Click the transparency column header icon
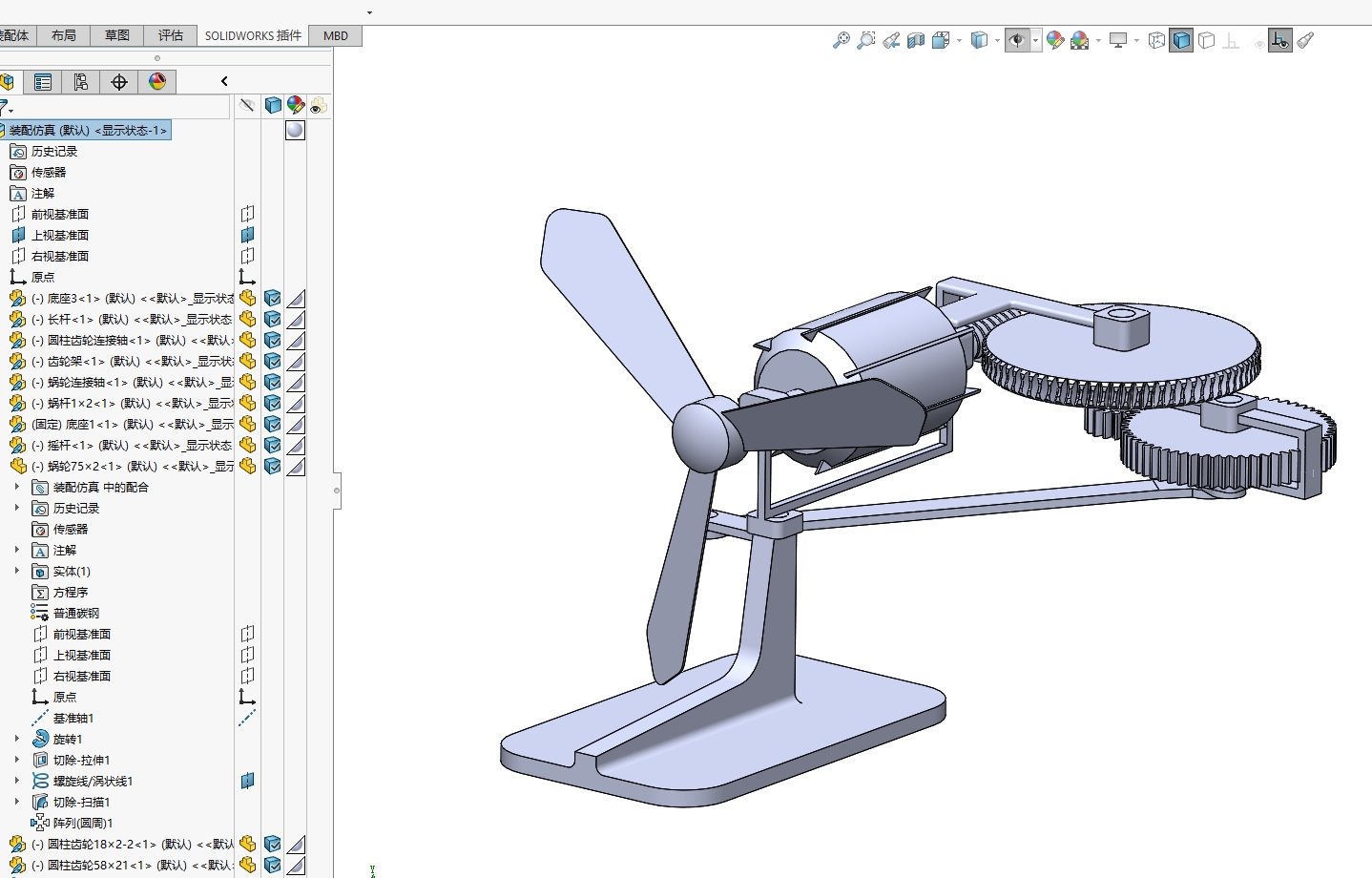1372x878 pixels. coord(318,105)
